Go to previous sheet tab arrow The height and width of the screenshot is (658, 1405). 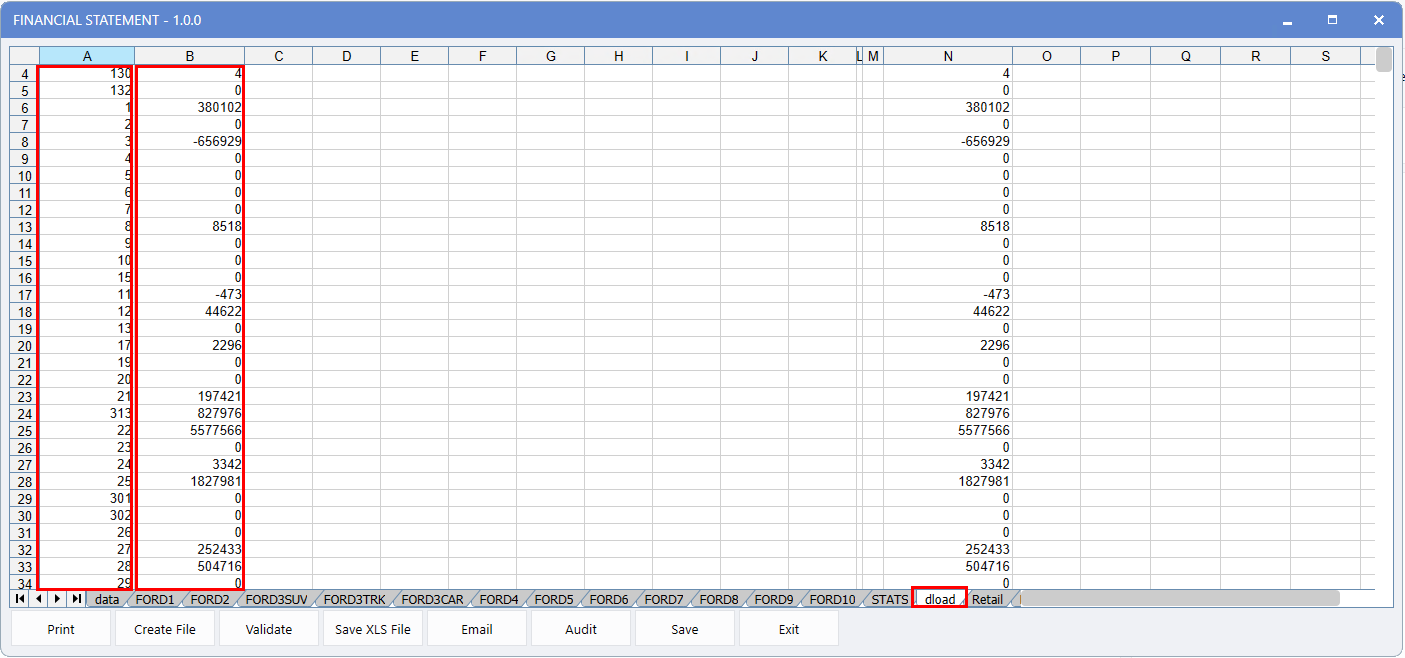tap(38, 599)
